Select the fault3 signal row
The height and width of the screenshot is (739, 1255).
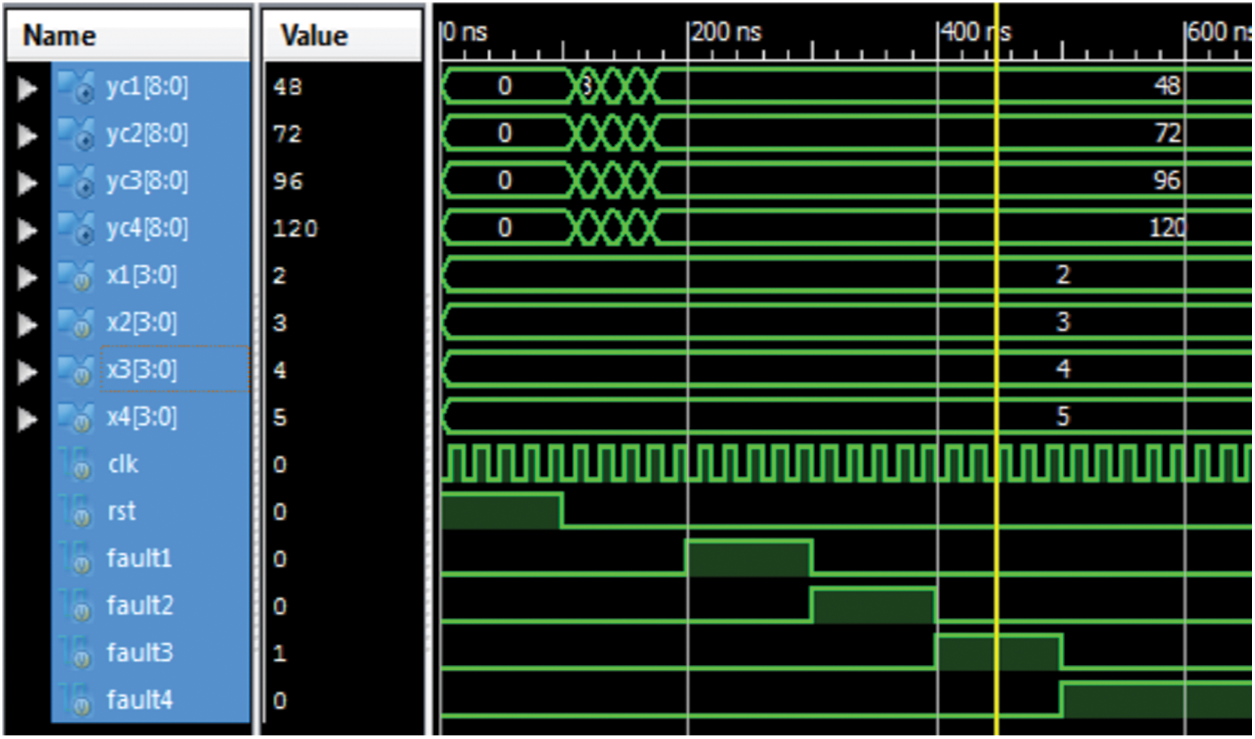pyautogui.click(x=139, y=653)
